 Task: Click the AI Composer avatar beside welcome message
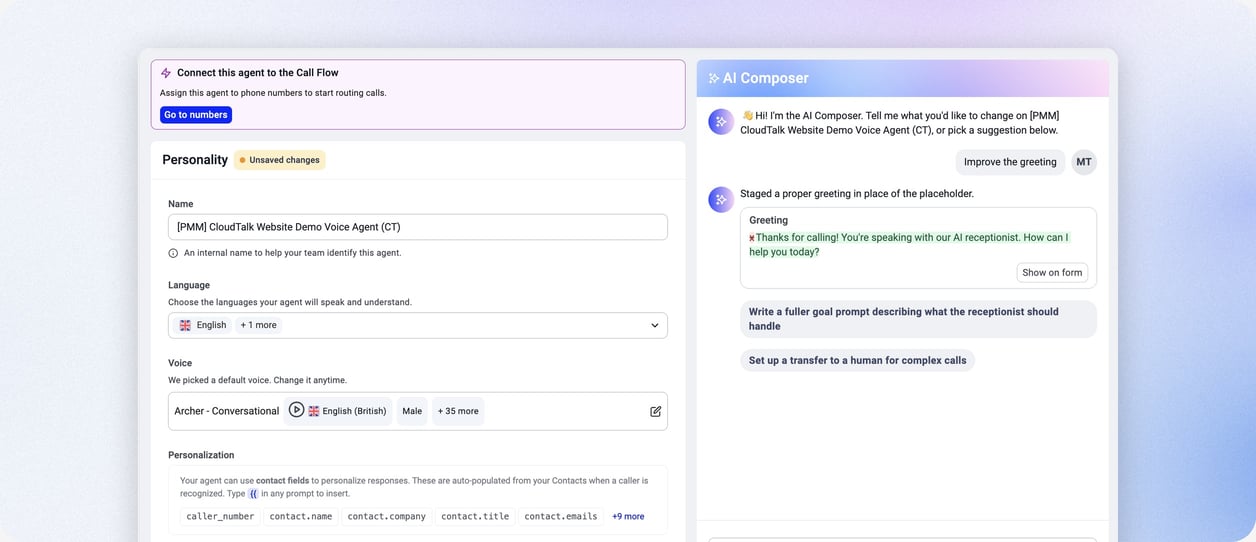(x=721, y=121)
